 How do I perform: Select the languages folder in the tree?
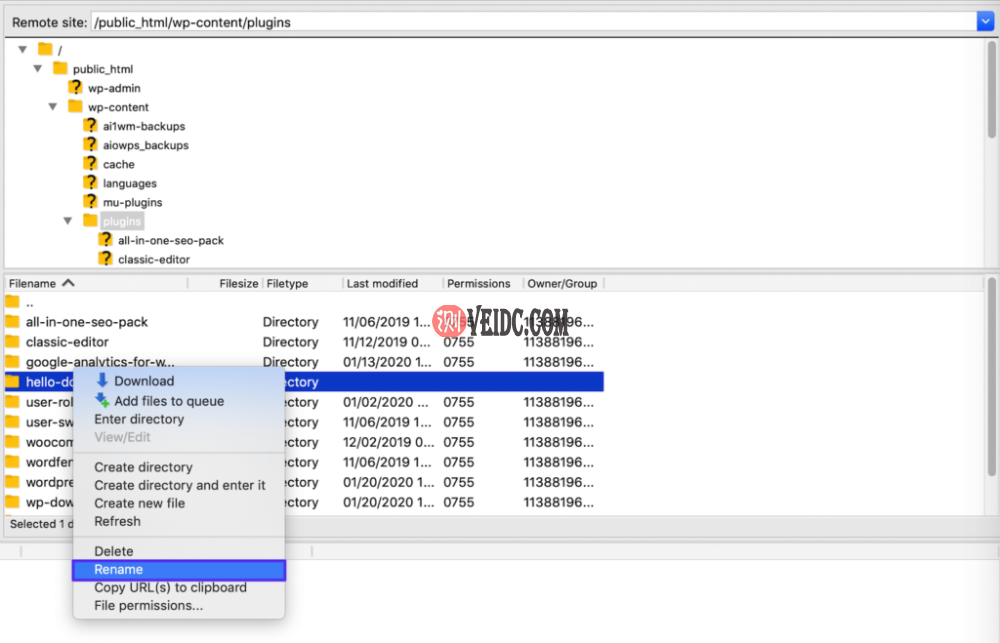click(129, 183)
